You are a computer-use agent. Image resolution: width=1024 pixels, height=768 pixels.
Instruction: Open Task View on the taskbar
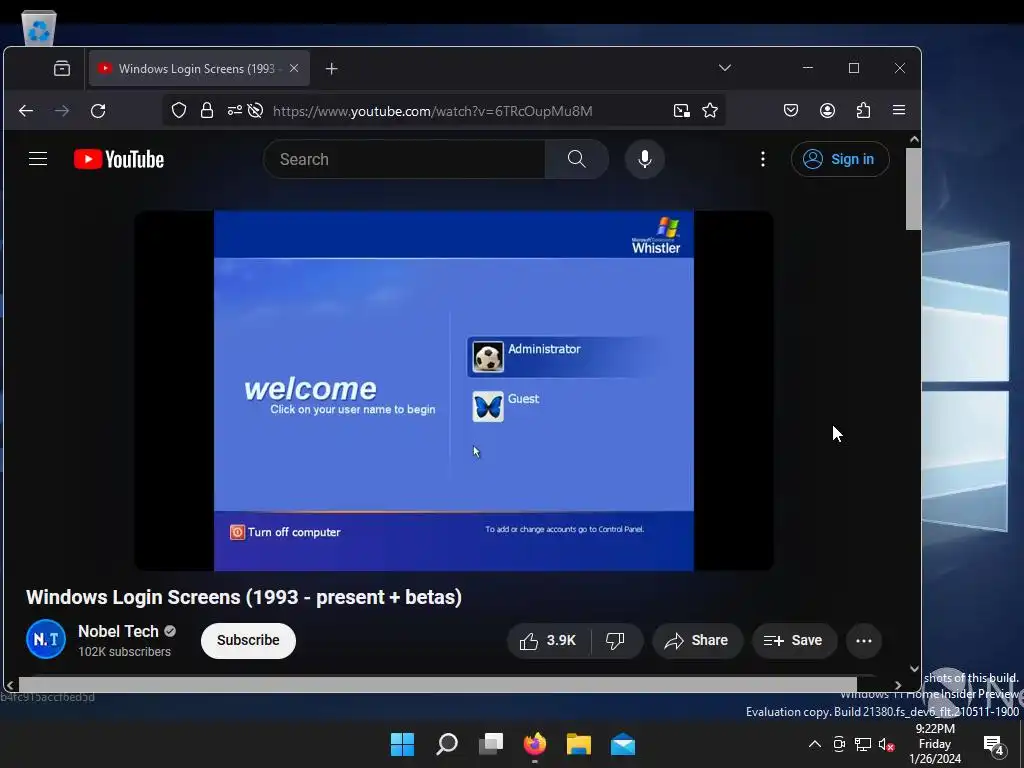[x=491, y=744]
